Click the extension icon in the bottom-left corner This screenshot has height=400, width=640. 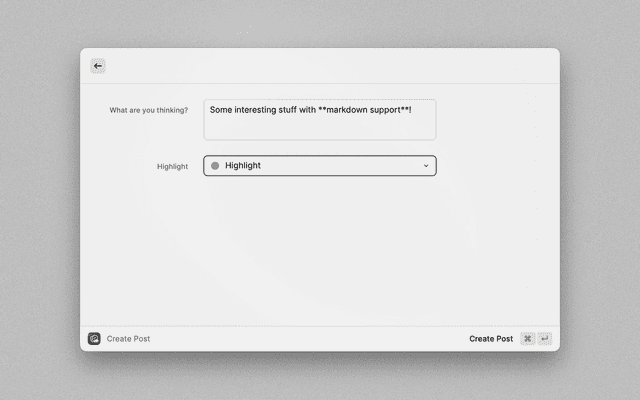tap(94, 339)
